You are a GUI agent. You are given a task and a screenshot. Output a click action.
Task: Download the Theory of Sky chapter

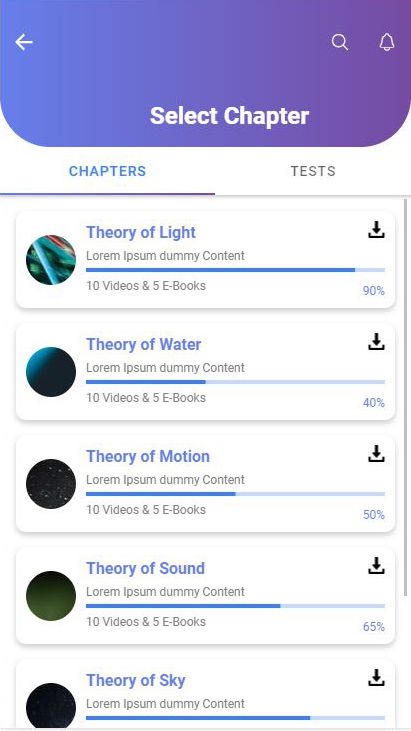pyautogui.click(x=376, y=678)
